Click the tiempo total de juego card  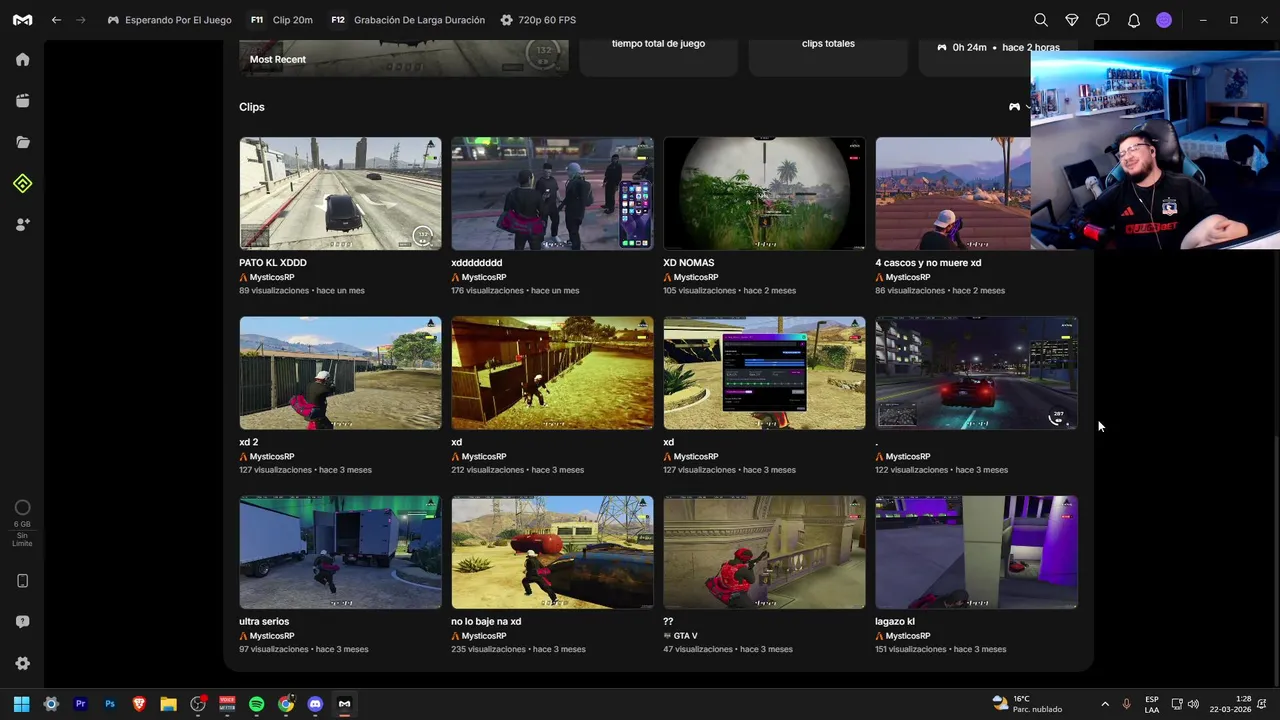pos(658,57)
